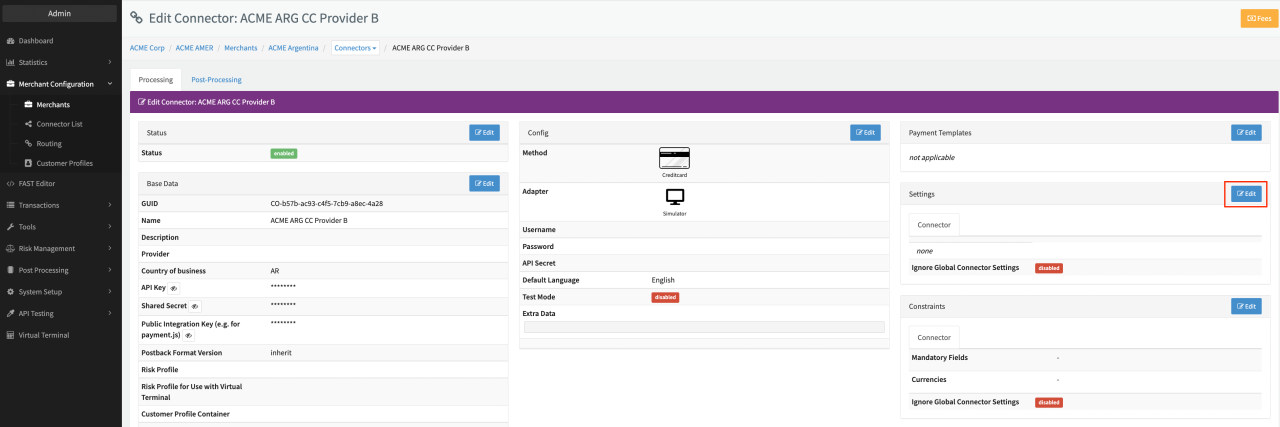Screen dimensions: 1280x427
Task: Open Dashboard from the sidebar
Action: point(36,41)
